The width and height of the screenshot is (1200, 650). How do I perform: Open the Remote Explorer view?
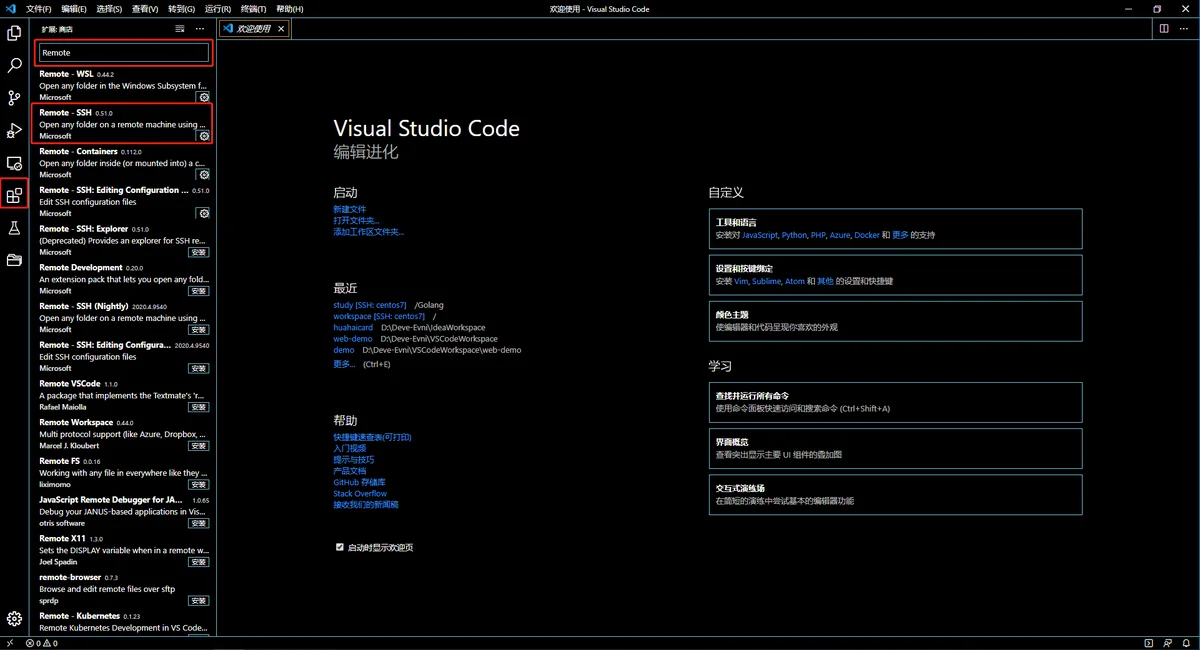14,163
